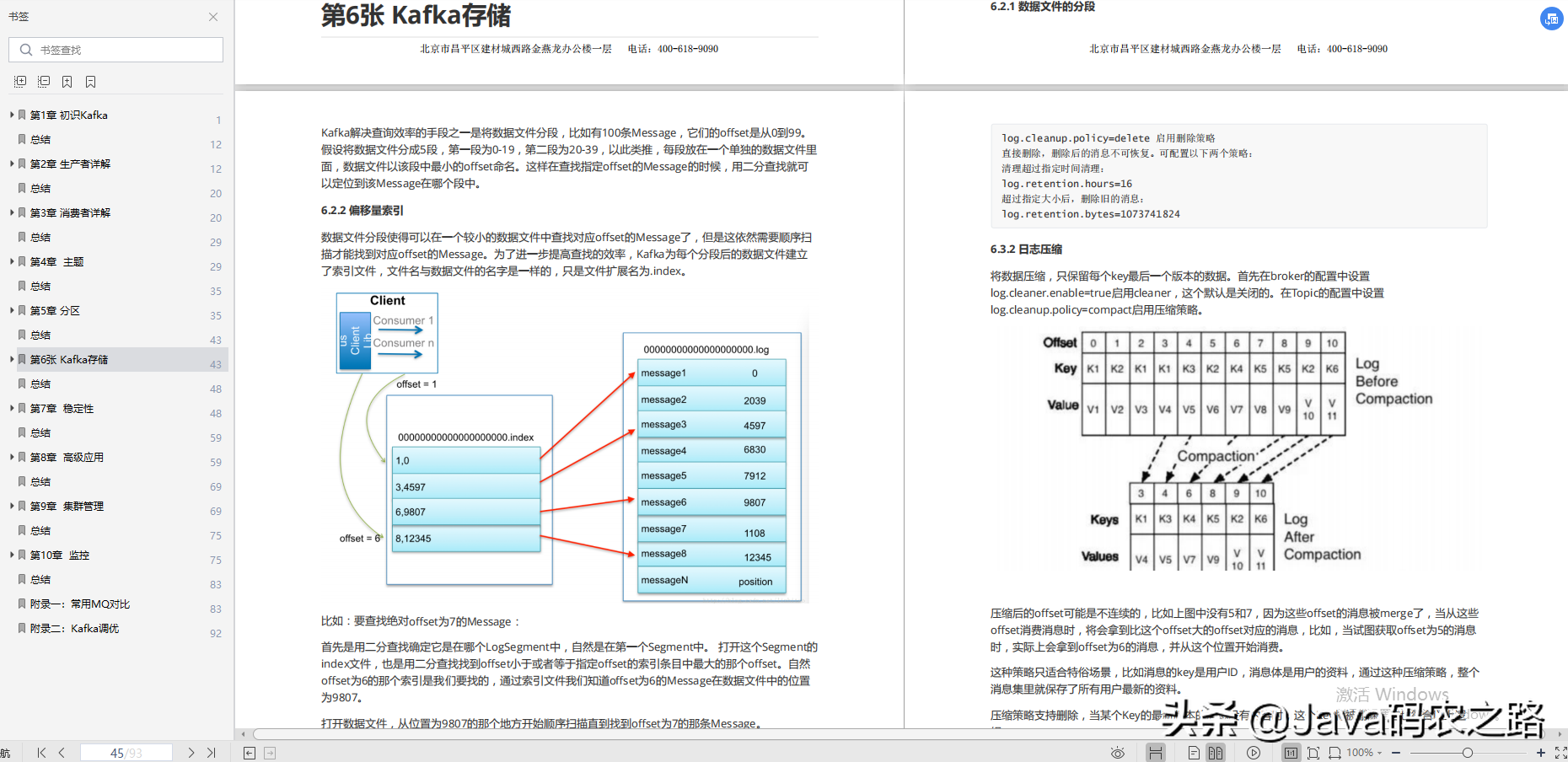
Task: Click bookmark icon beside 附录一: 常用MQ对比
Action: click(22, 604)
